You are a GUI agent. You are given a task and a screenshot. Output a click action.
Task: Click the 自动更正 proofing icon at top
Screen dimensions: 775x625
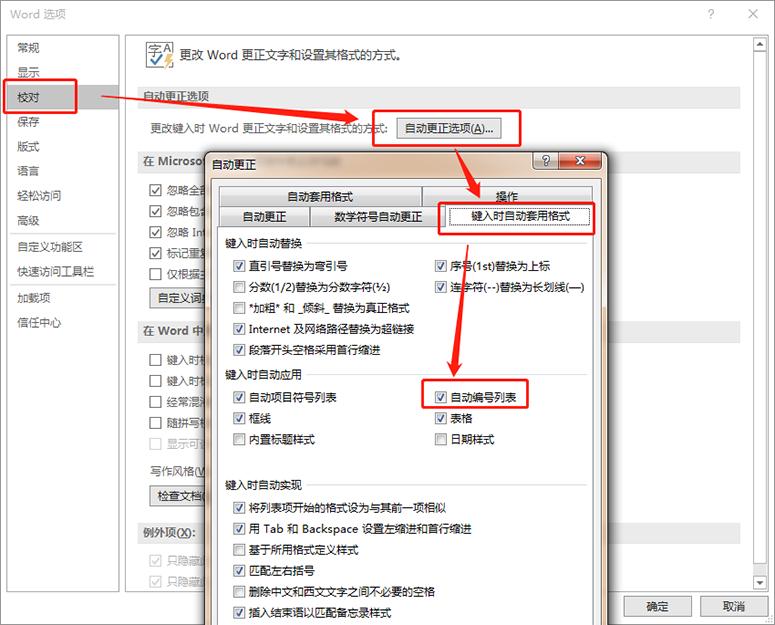point(159,54)
